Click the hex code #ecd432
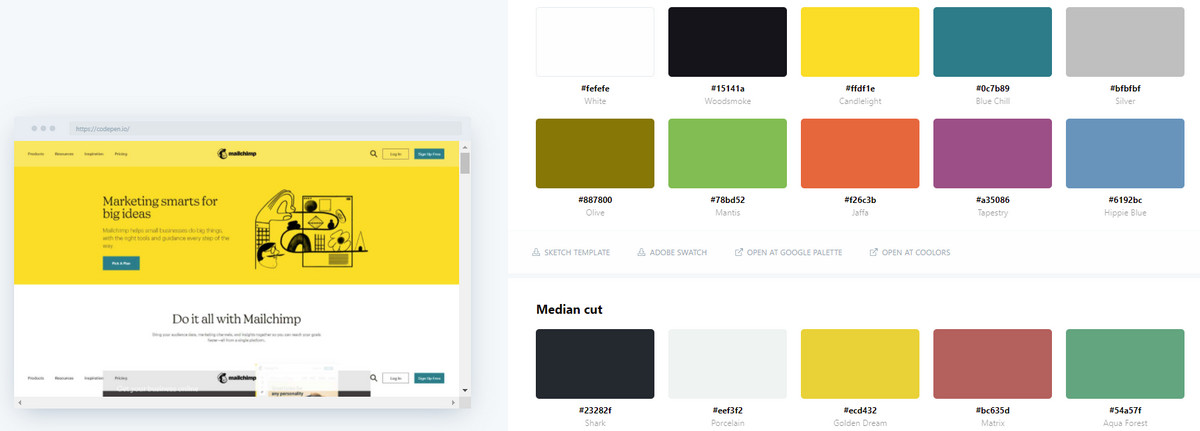This screenshot has width=1200, height=431. [860, 410]
